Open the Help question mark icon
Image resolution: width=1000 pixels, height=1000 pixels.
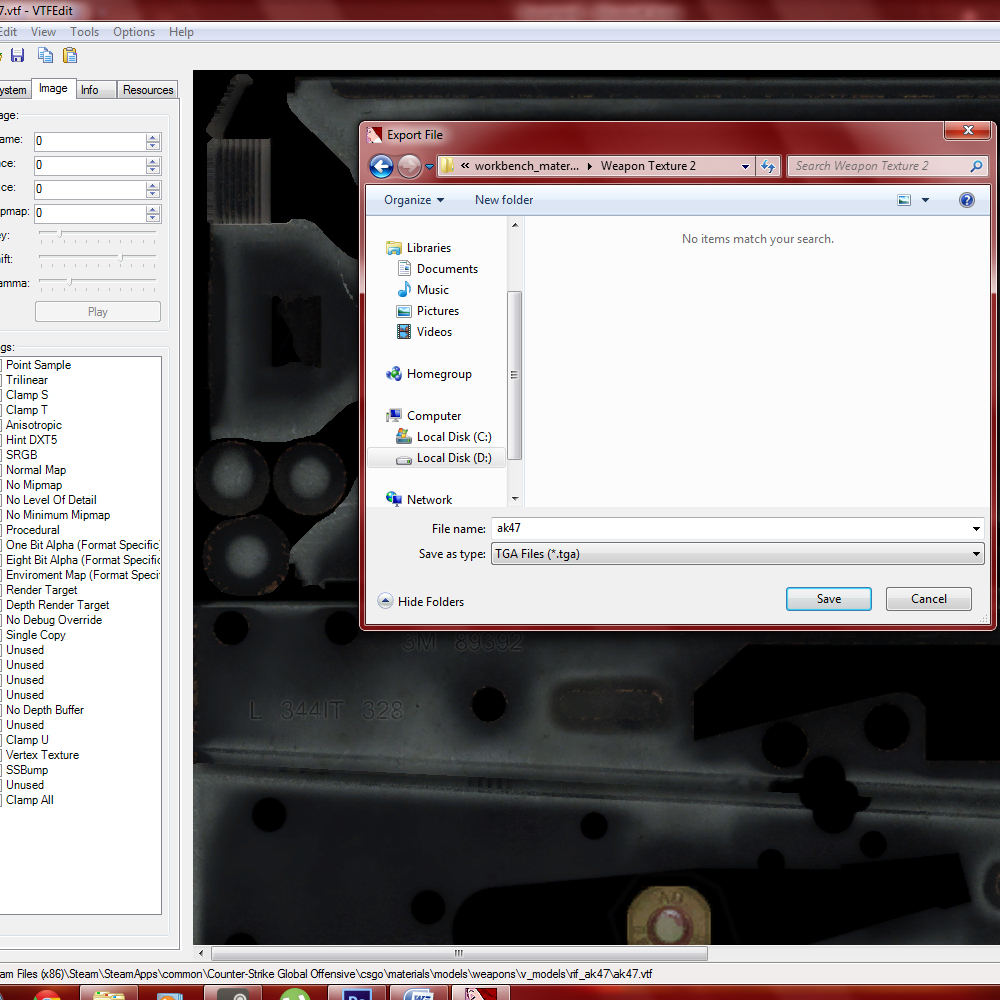(x=967, y=200)
